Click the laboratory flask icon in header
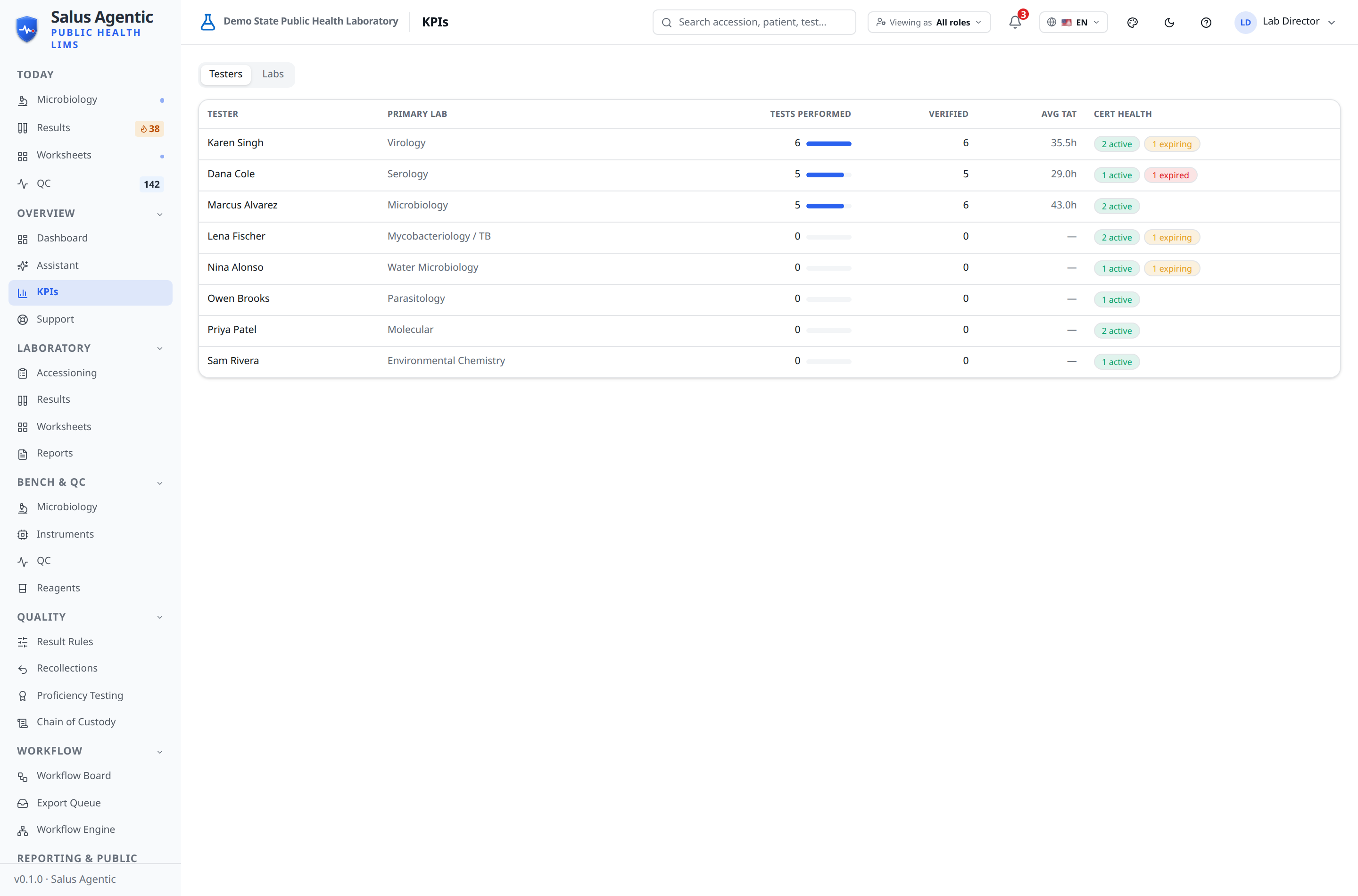Screen dimensions: 1358x896 [x=208, y=22]
